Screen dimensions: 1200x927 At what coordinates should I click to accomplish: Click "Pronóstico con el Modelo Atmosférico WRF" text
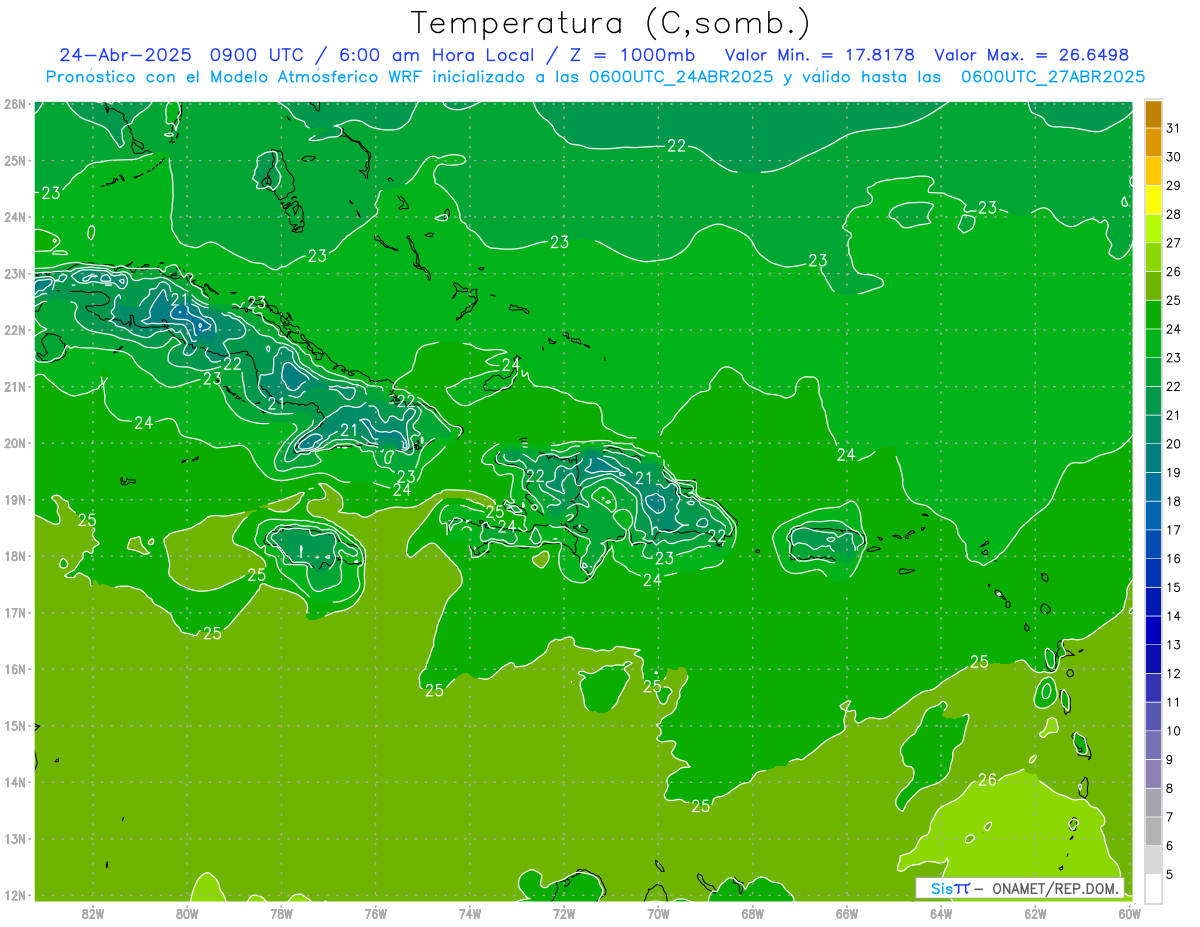point(235,76)
